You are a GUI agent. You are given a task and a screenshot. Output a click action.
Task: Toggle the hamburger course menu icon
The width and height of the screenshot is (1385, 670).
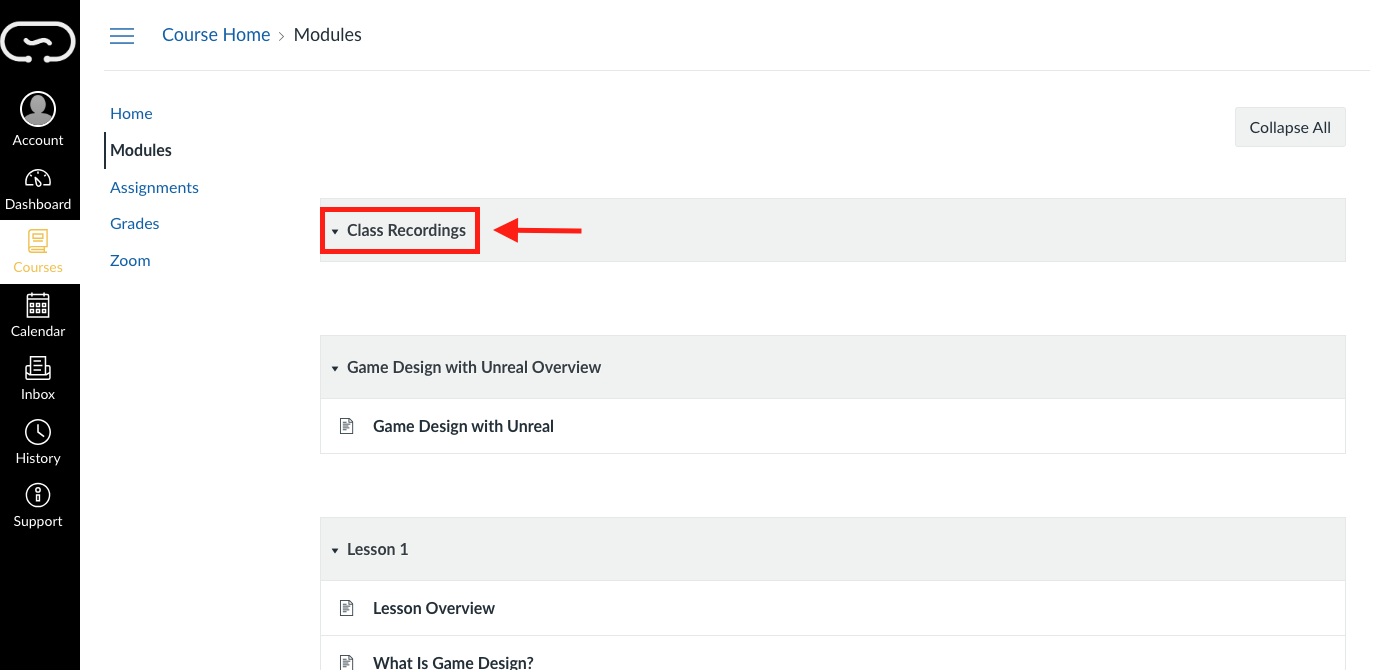(x=122, y=36)
